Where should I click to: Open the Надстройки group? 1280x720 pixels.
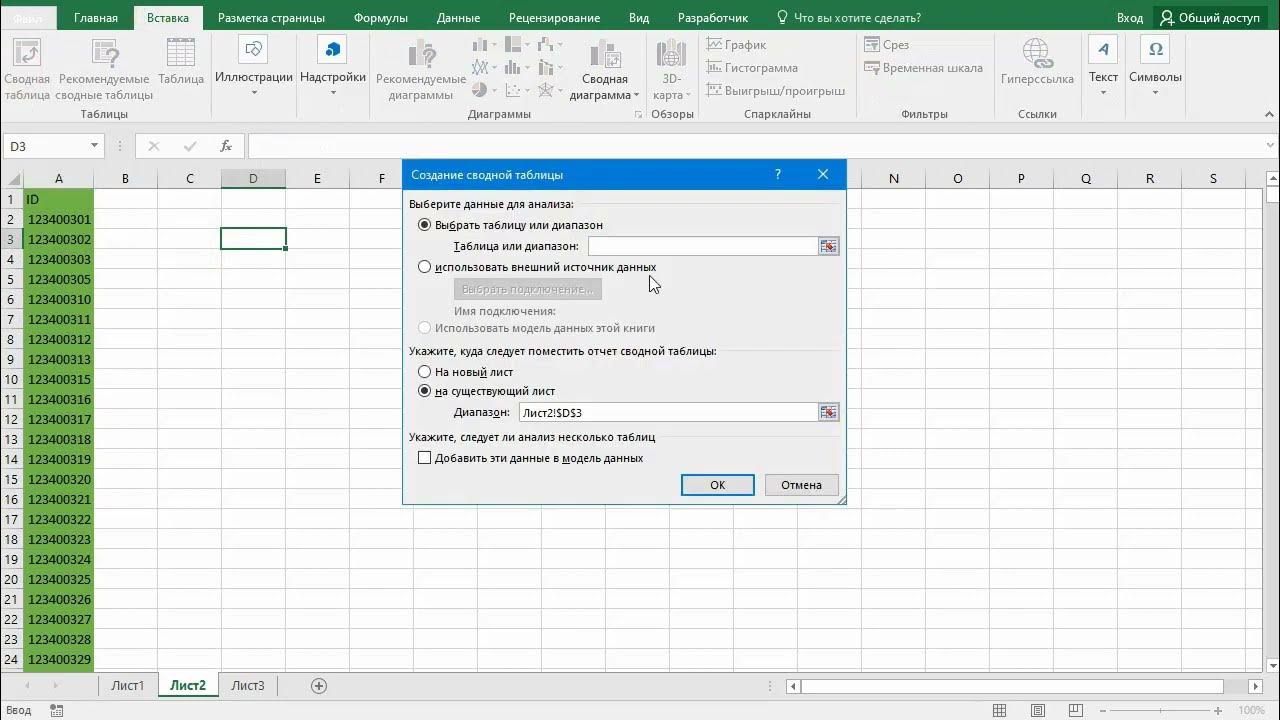(333, 67)
